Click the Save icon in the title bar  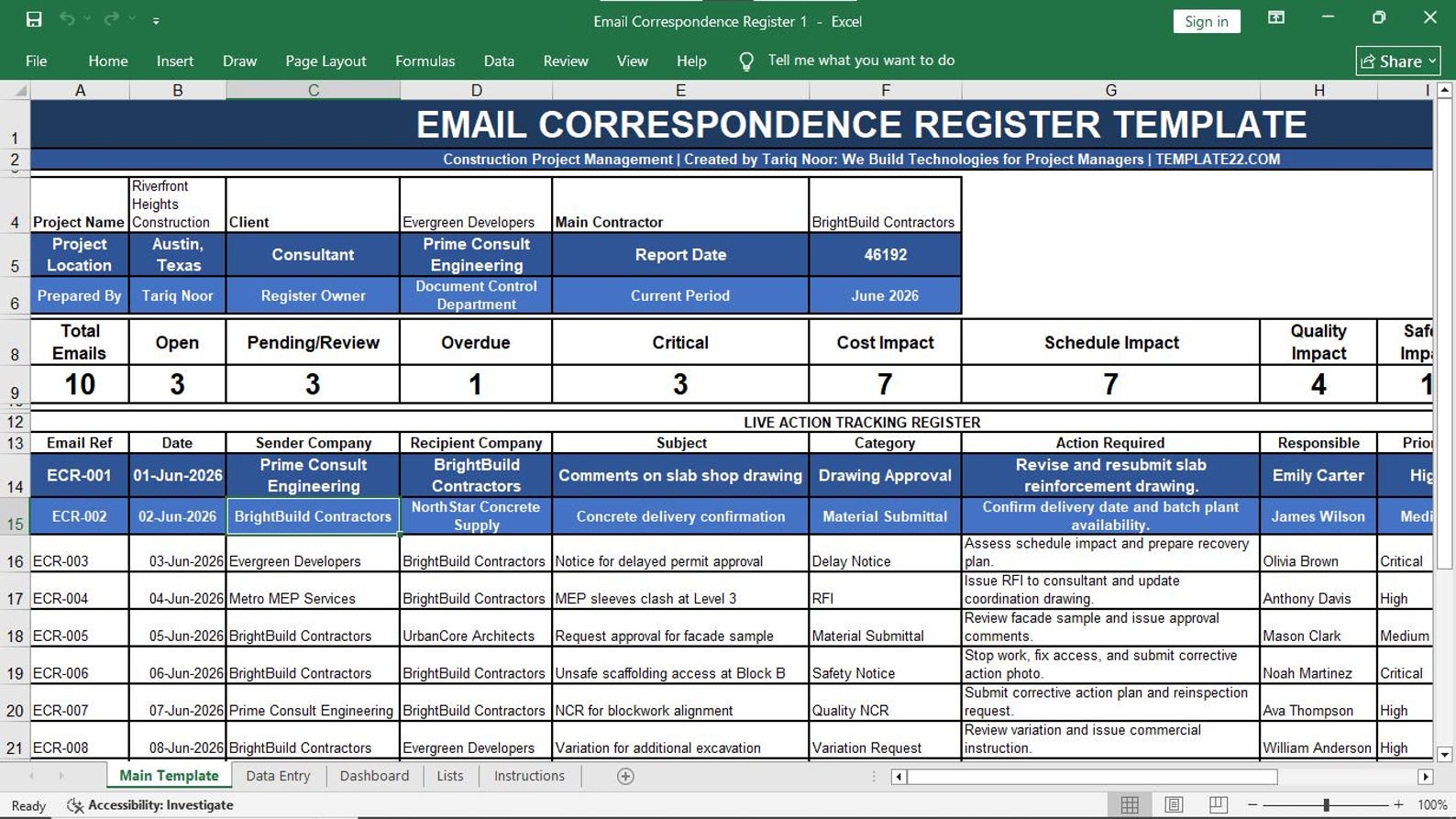click(34, 19)
